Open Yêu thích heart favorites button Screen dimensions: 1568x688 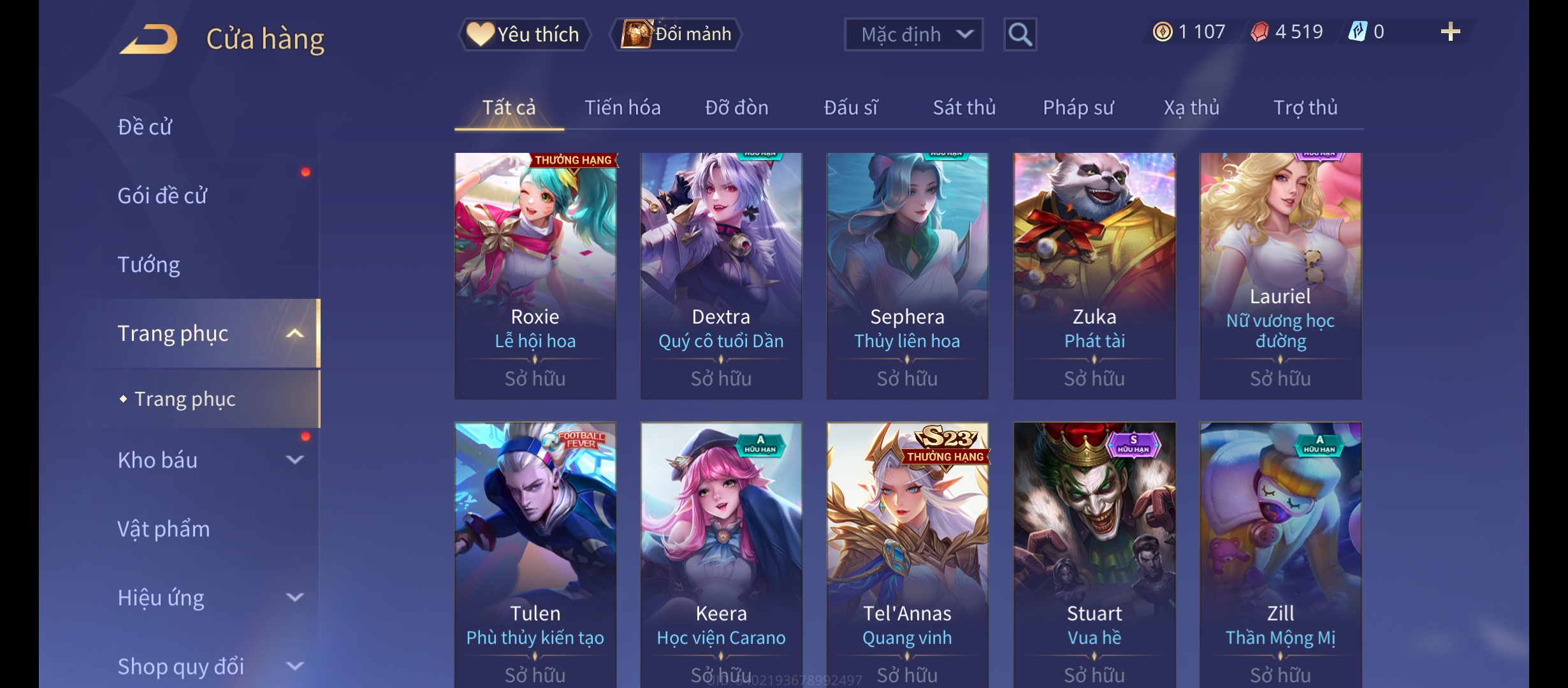(524, 34)
